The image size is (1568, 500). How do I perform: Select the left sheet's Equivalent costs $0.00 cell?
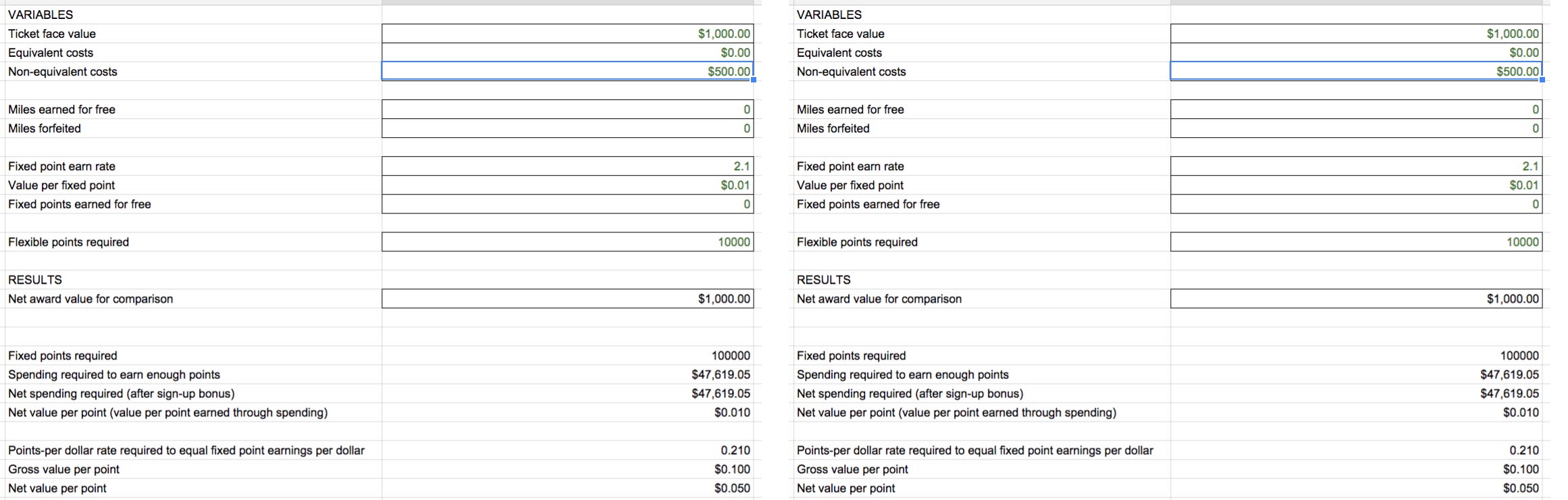(x=567, y=53)
